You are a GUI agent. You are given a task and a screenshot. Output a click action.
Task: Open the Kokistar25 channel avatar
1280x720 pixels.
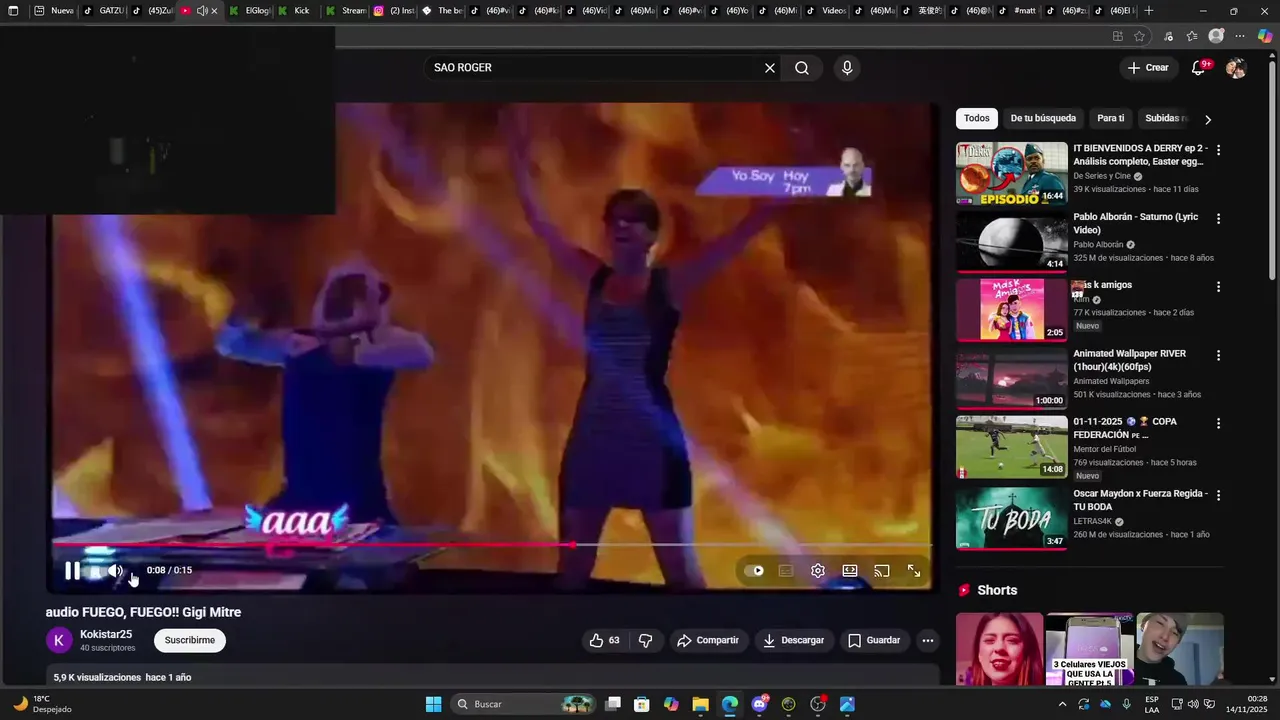(x=59, y=640)
